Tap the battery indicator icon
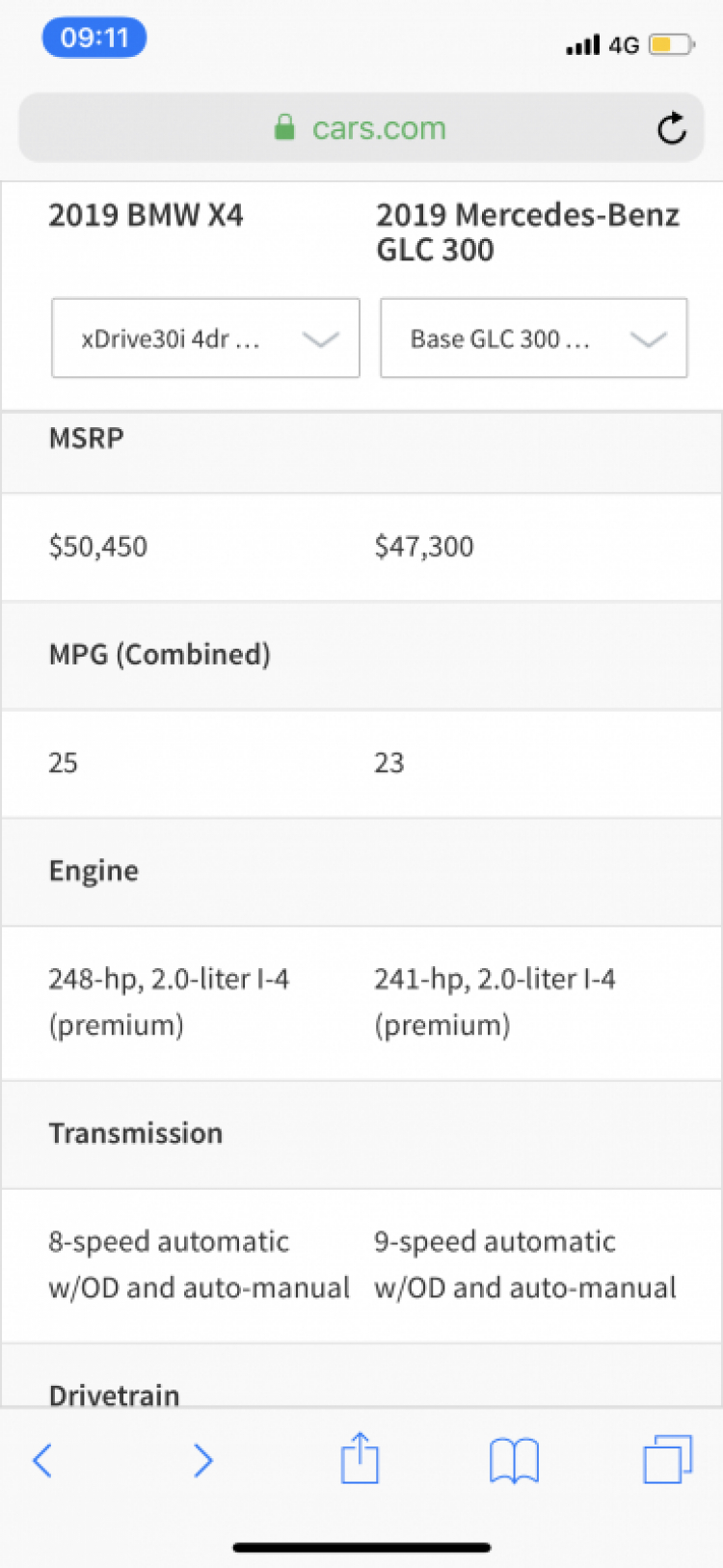 [671, 44]
